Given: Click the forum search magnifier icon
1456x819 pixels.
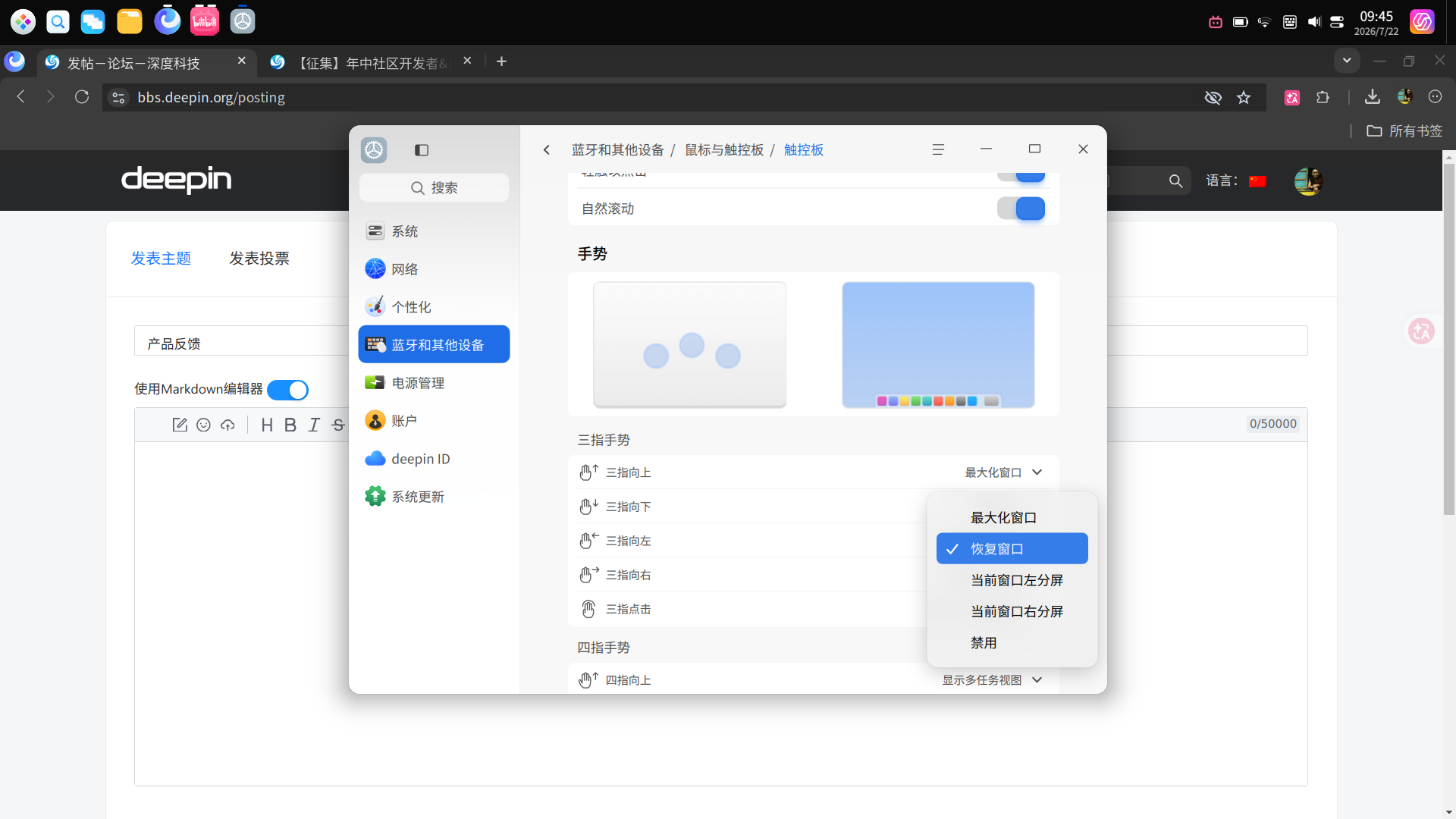Looking at the screenshot, I should 1175,181.
